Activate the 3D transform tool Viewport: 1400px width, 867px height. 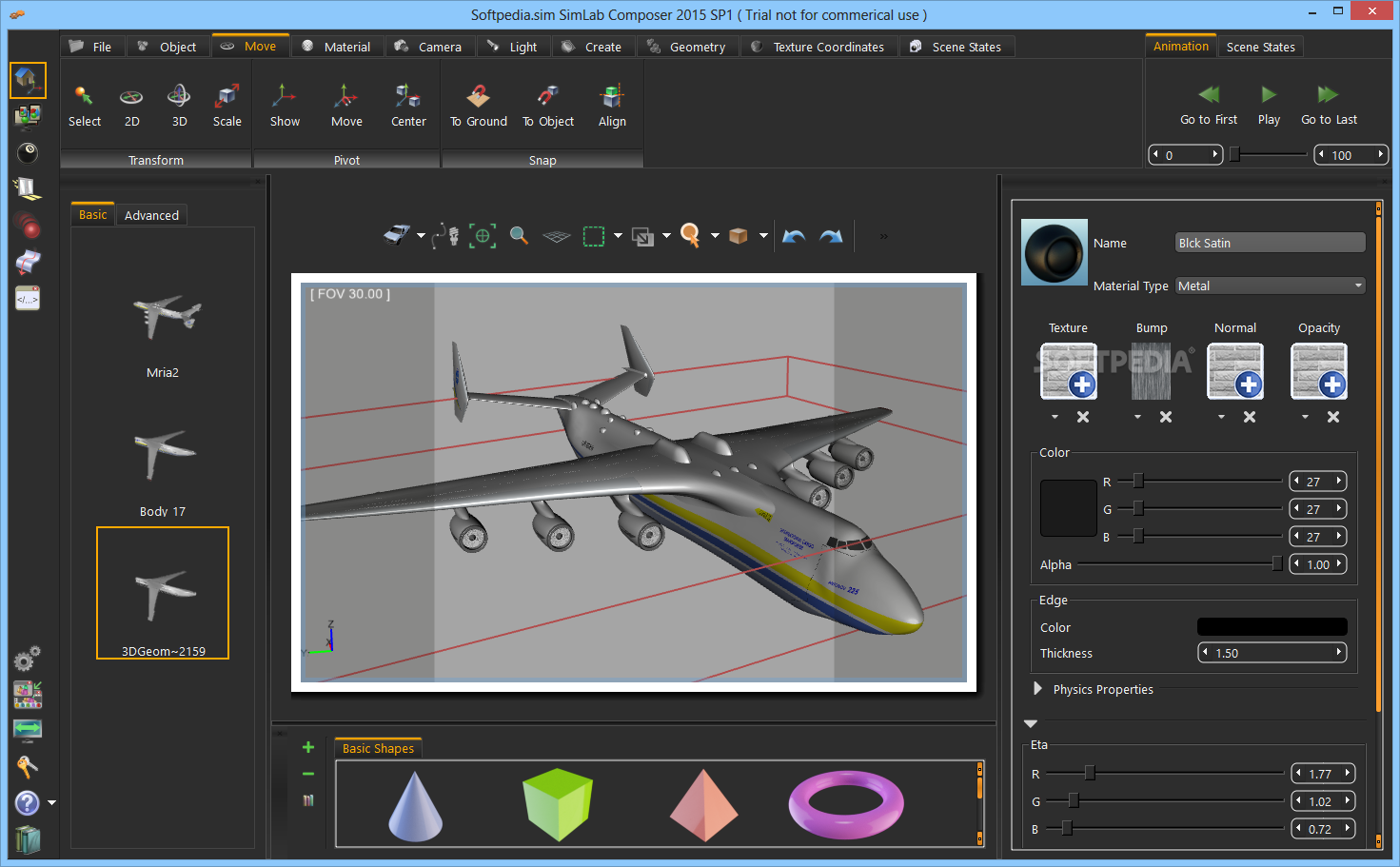coord(179,106)
